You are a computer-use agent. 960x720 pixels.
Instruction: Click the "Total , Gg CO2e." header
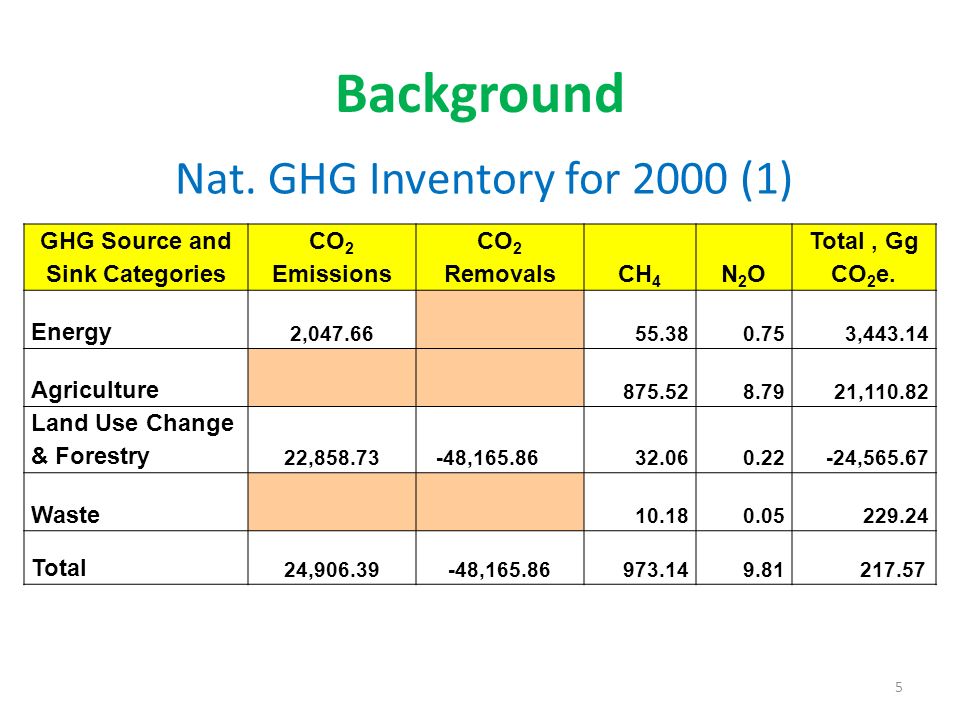click(864, 257)
